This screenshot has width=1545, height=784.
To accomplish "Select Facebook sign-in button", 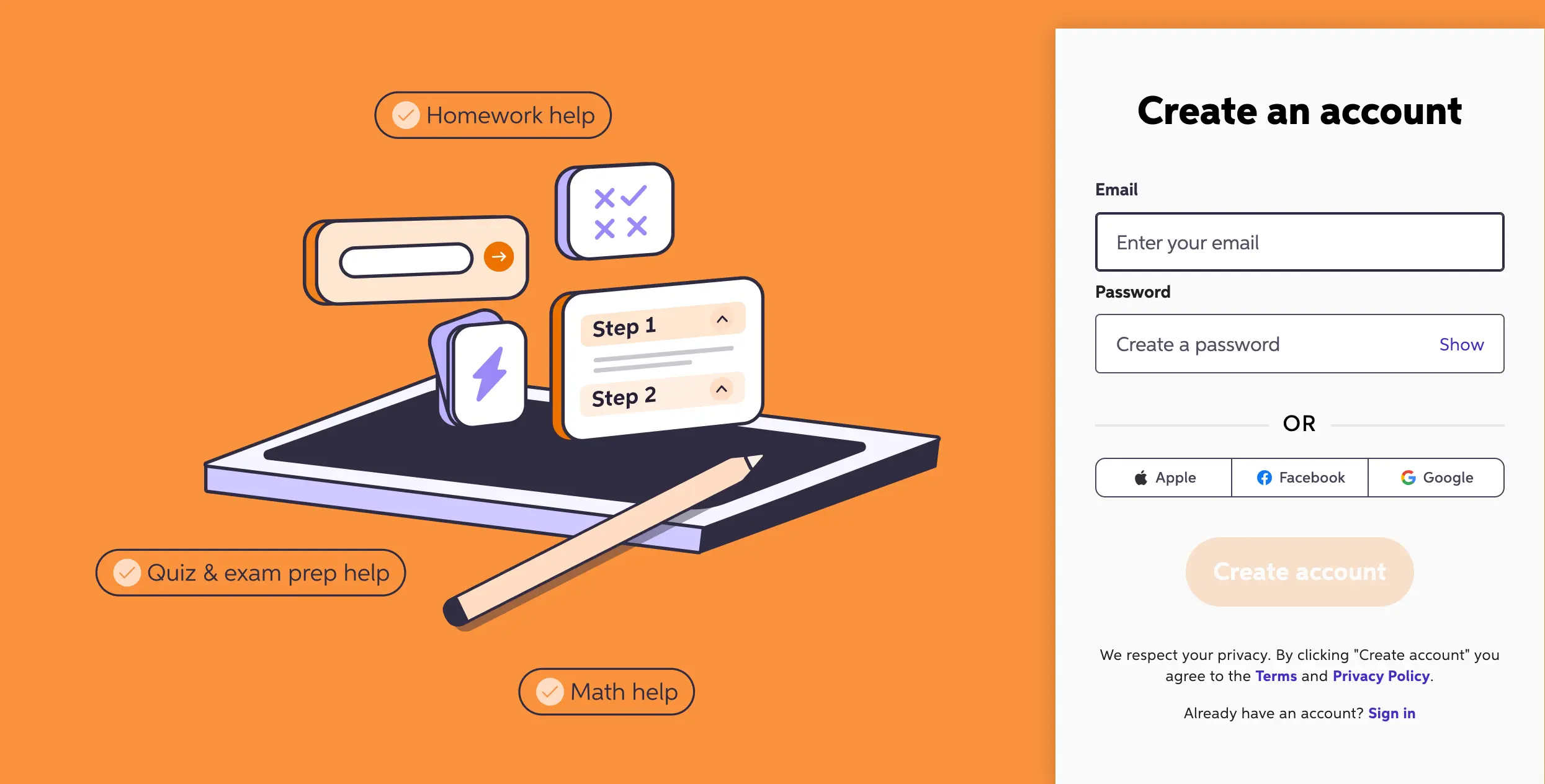I will point(1299,477).
